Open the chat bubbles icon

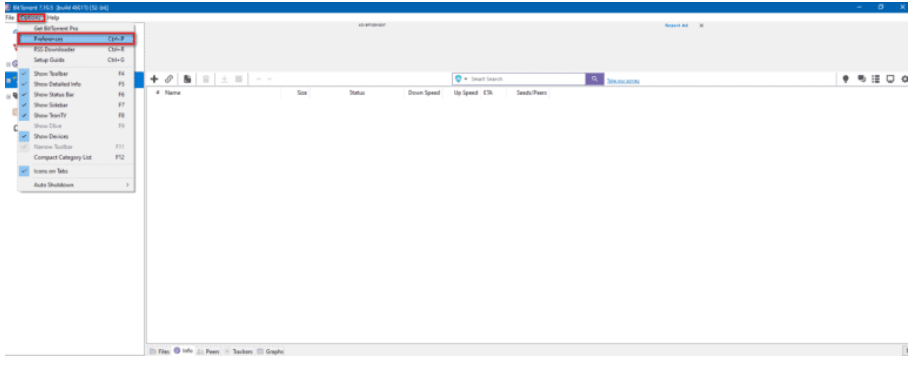point(861,79)
